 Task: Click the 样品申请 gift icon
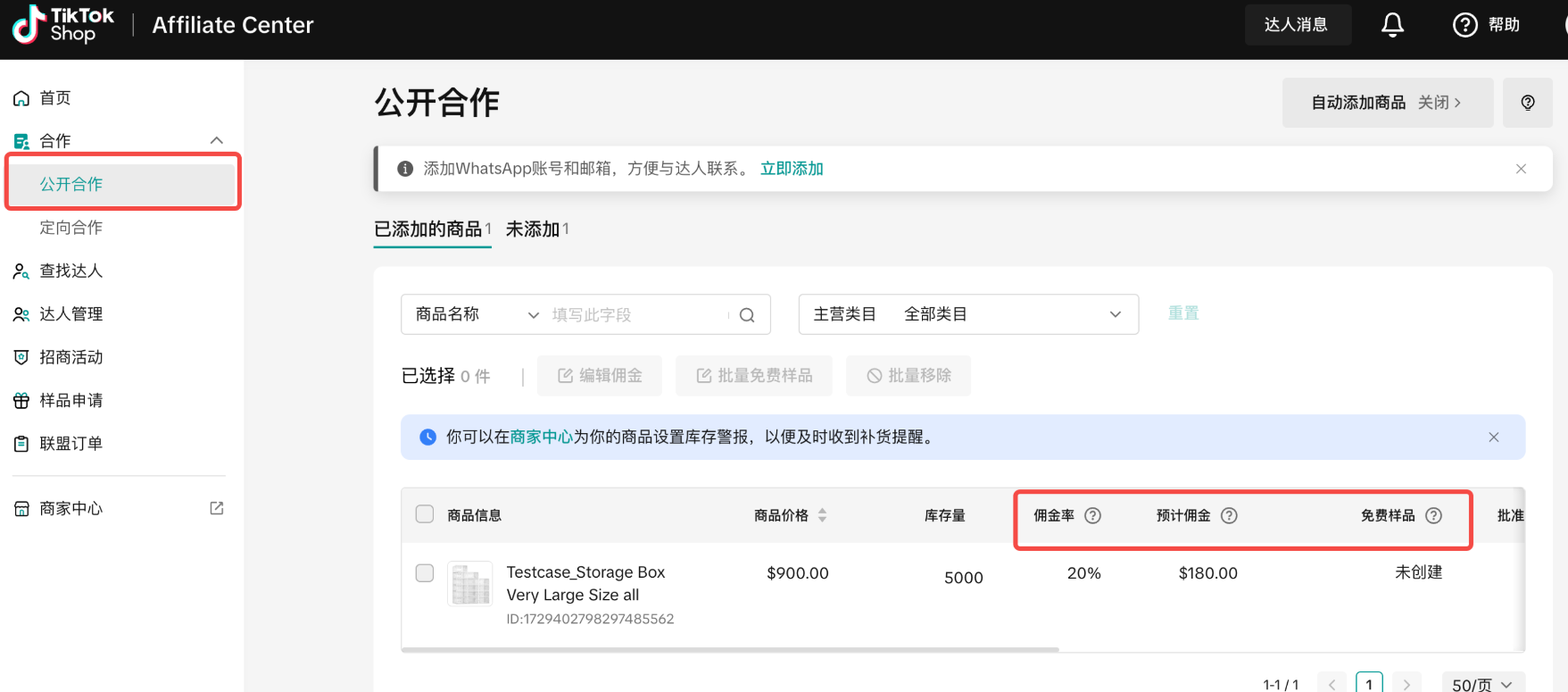tap(21, 401)
